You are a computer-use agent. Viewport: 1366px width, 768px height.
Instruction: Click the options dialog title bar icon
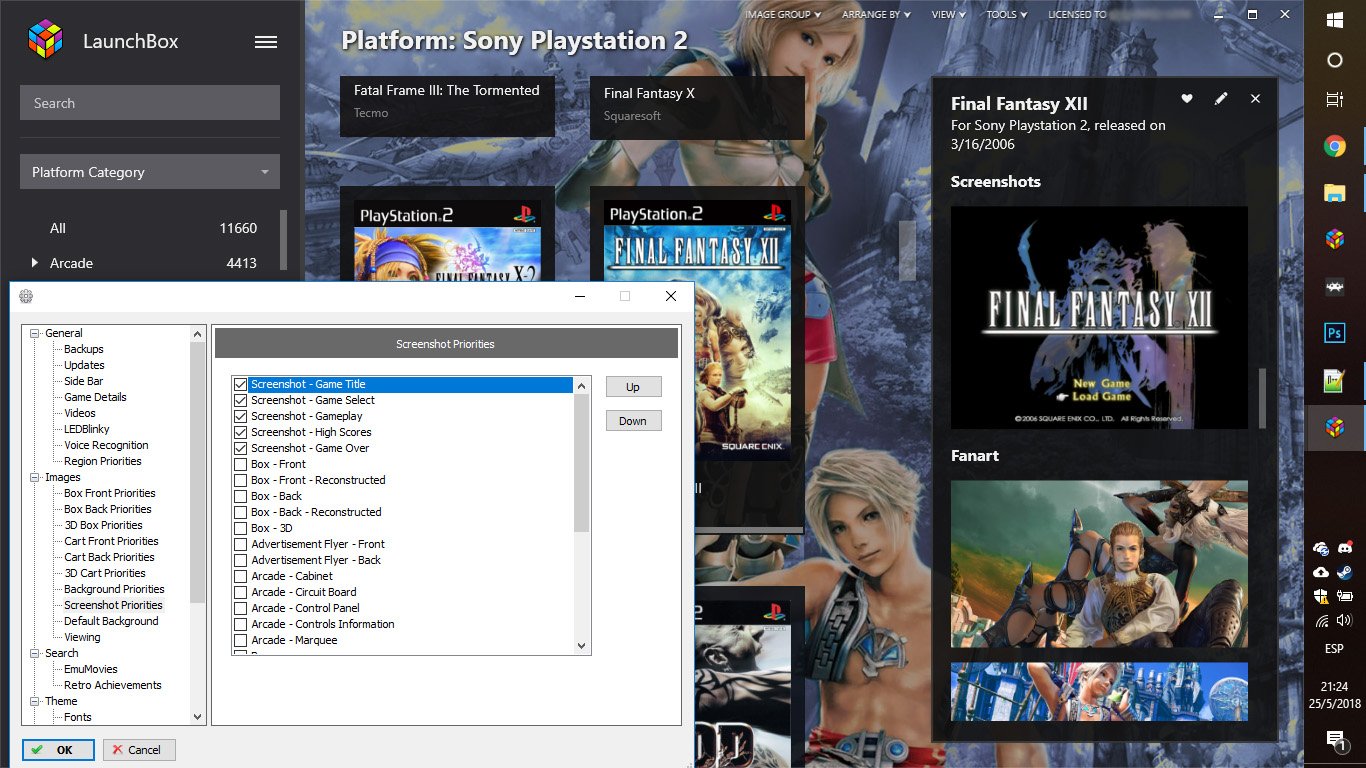click(26, 296)
